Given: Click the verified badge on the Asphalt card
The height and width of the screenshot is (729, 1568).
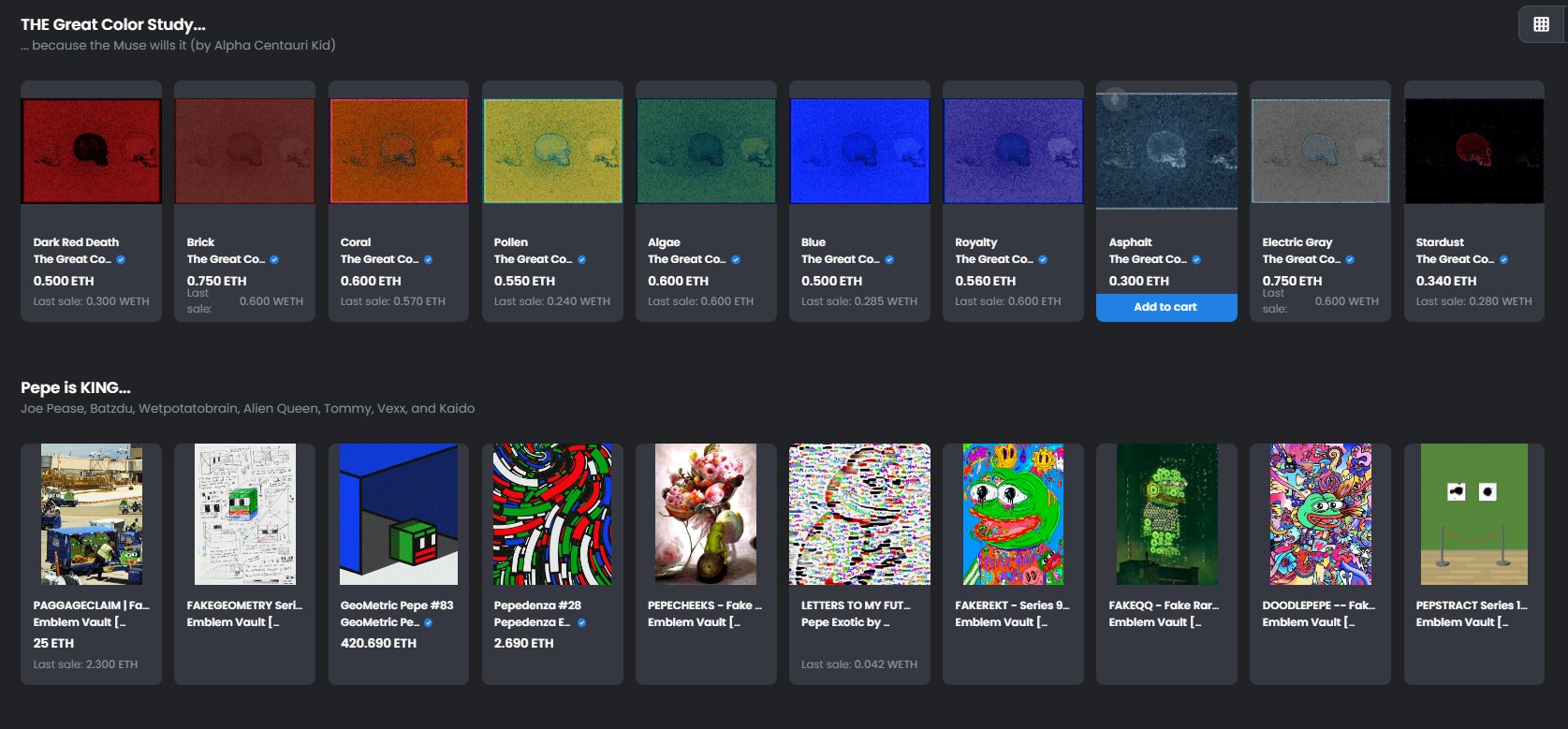Looking at the screenshot, I should [x=1196, y=260].
